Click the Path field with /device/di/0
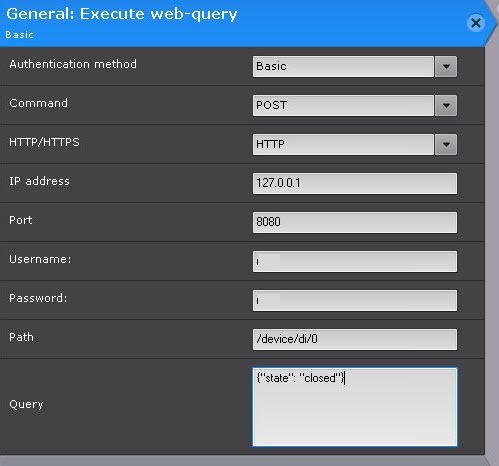This screenshot has height=466, width=499. 355,339
